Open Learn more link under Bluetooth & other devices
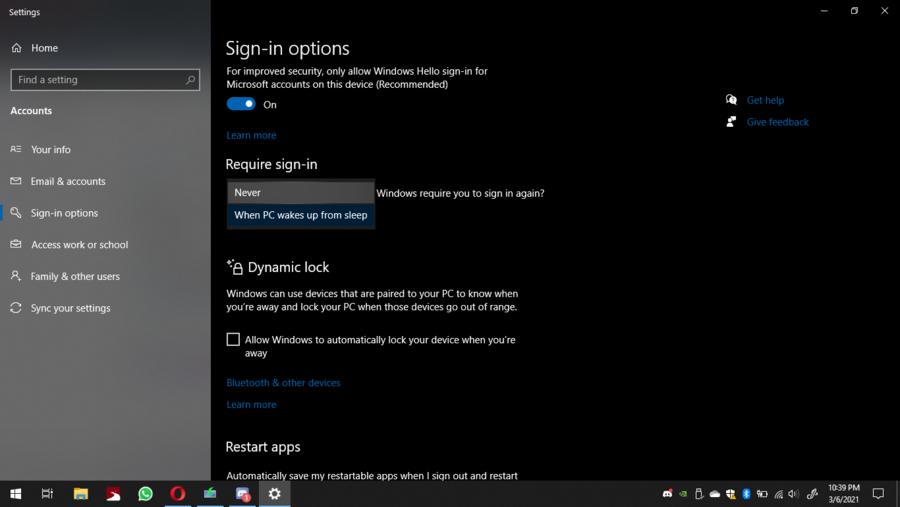Screen dimensions: 900x507 [251, 405]
